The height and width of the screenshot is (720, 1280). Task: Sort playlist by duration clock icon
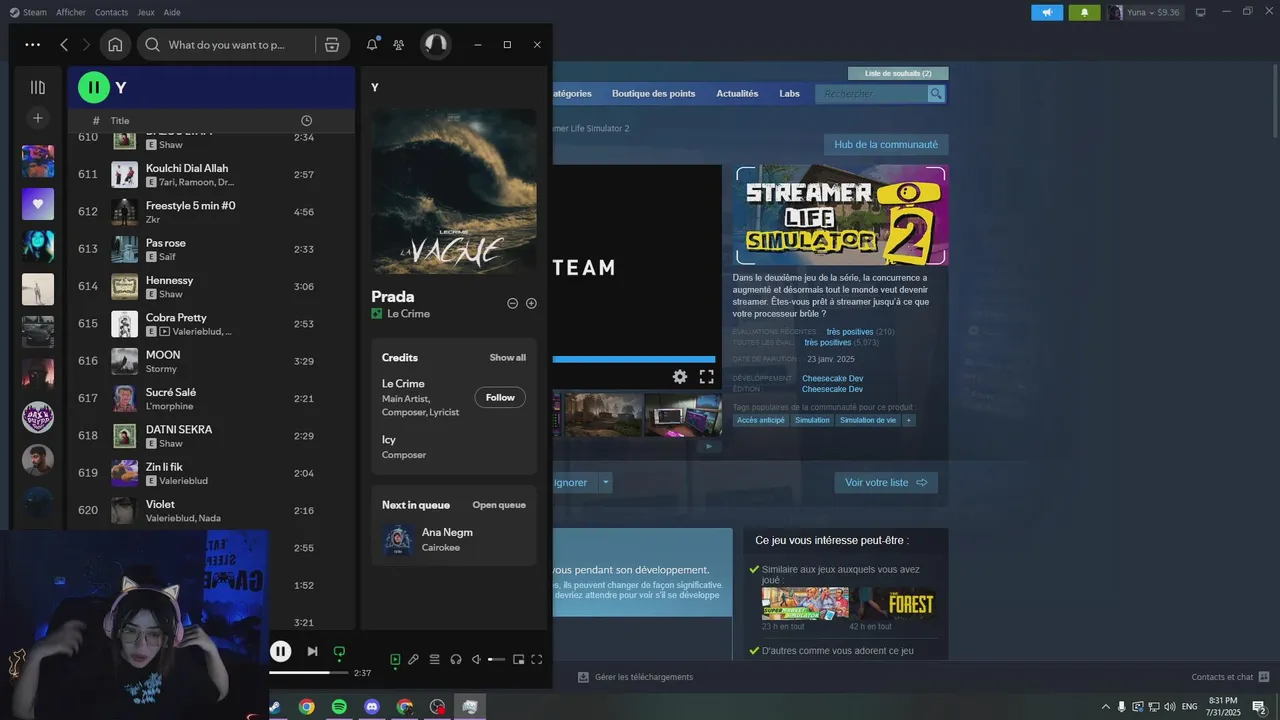click(x=306, y=121)
